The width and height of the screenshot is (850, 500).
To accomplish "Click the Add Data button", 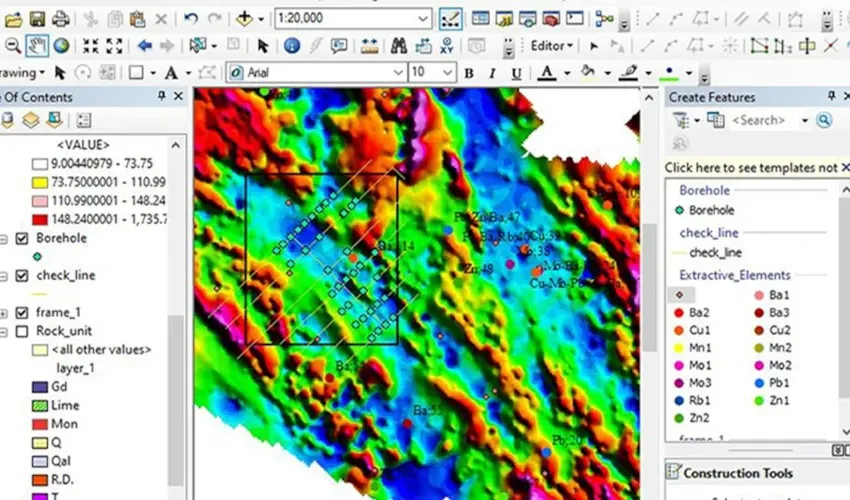I will tap(245, 19).
